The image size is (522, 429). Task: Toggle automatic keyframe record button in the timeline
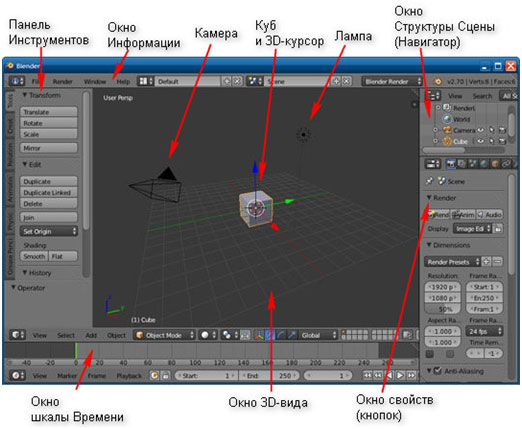pyautogui.click(x=154, y=375)
